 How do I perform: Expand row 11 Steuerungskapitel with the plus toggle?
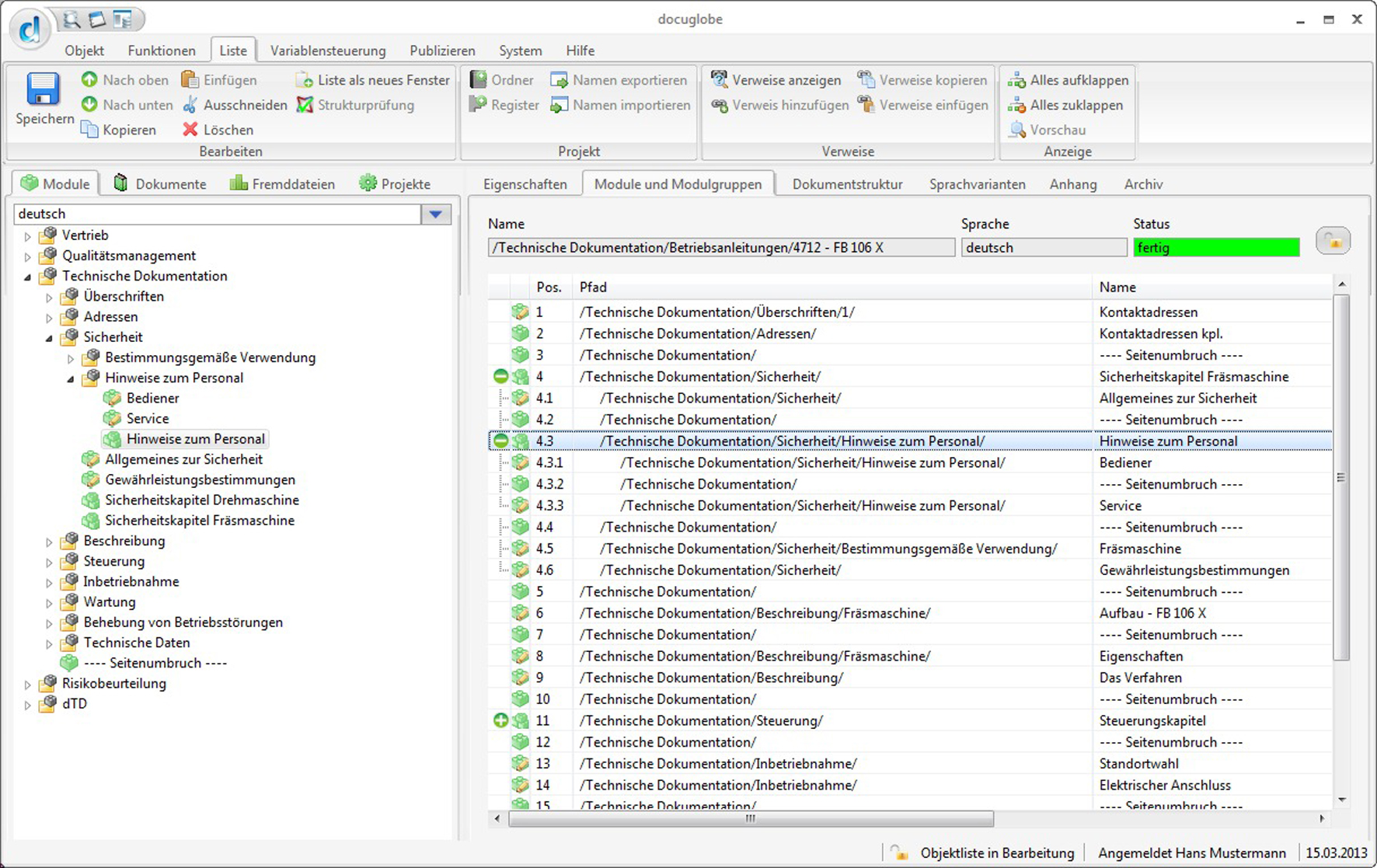(501, 720)
